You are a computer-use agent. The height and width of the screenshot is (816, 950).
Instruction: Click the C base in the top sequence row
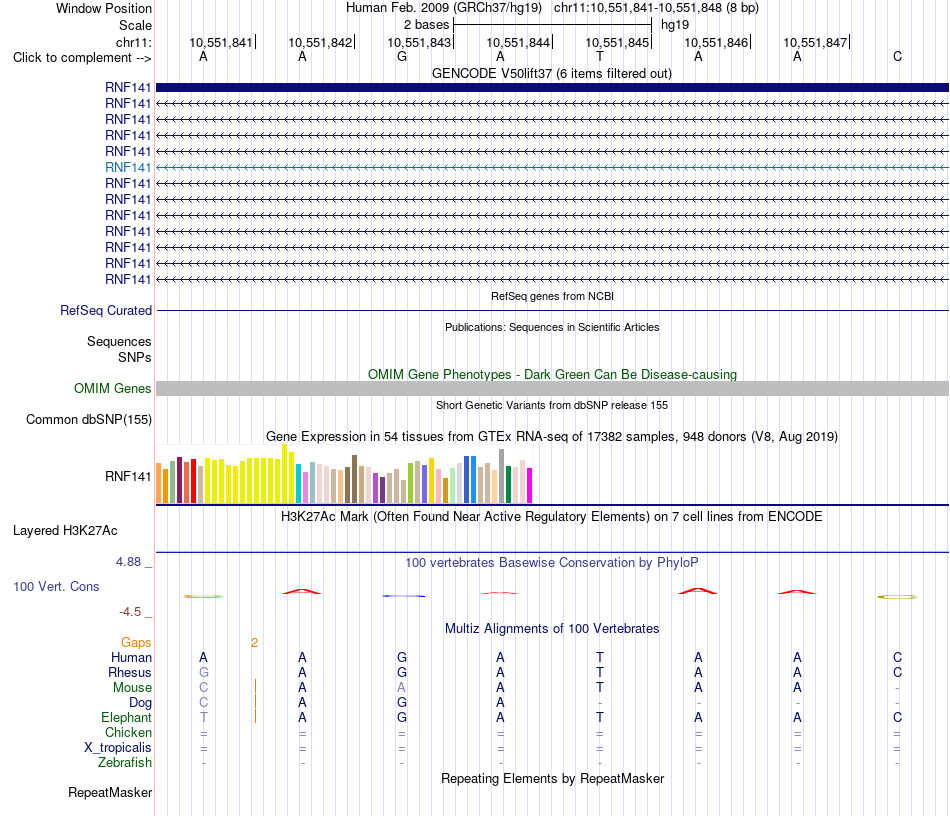[897, 56]
